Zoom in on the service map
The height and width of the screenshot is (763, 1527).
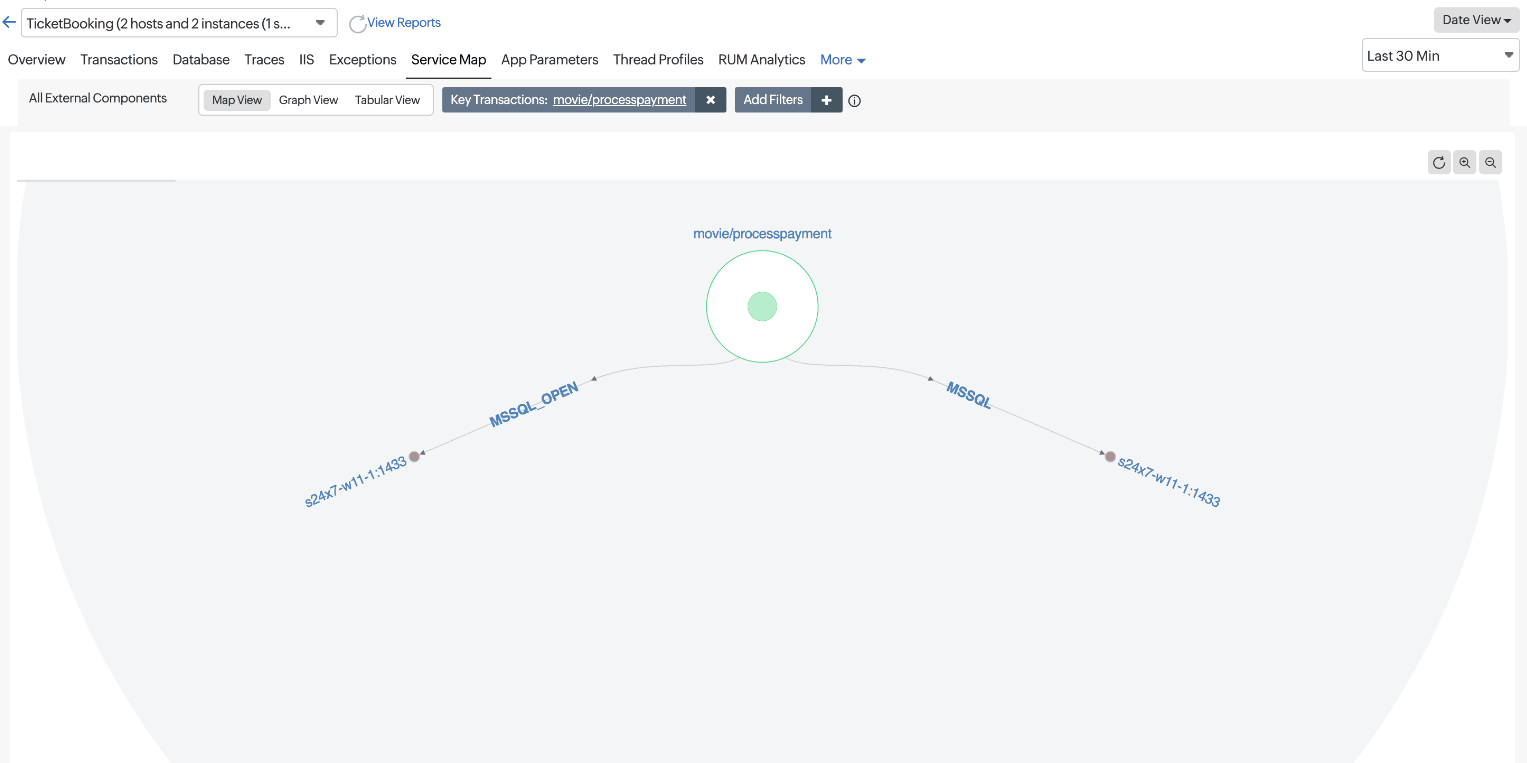coord(1465,163)
